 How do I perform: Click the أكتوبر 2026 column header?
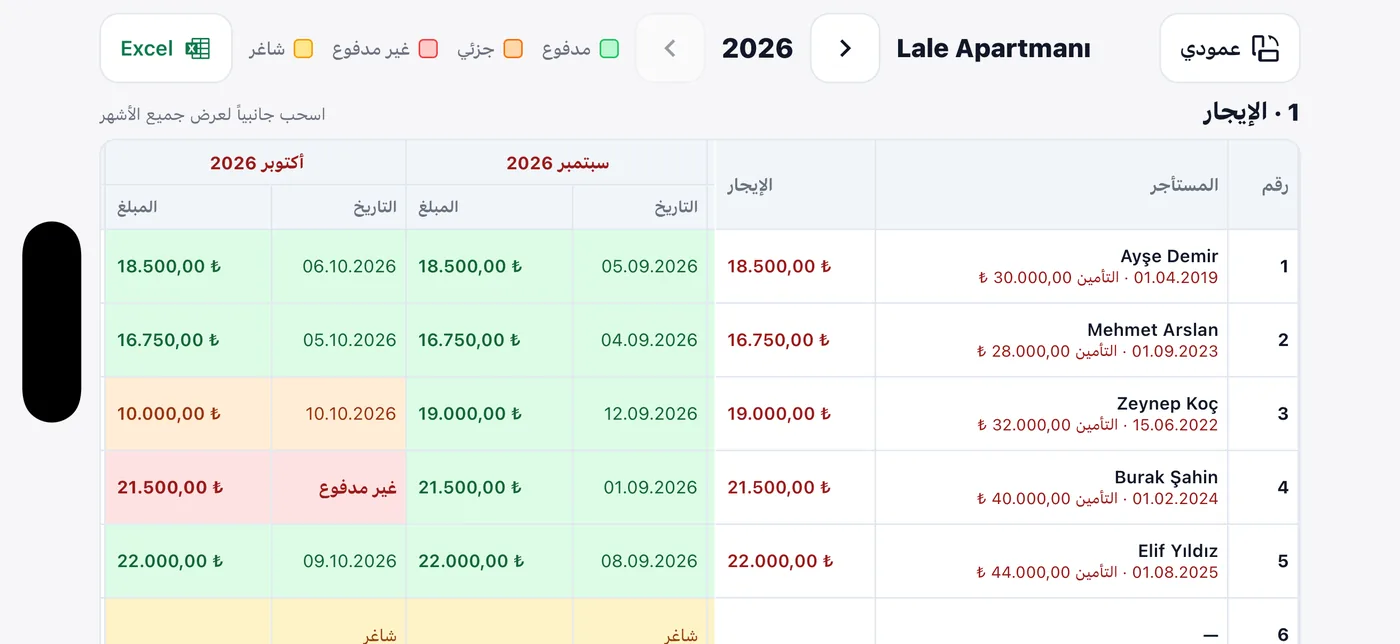tap(256, 163)
